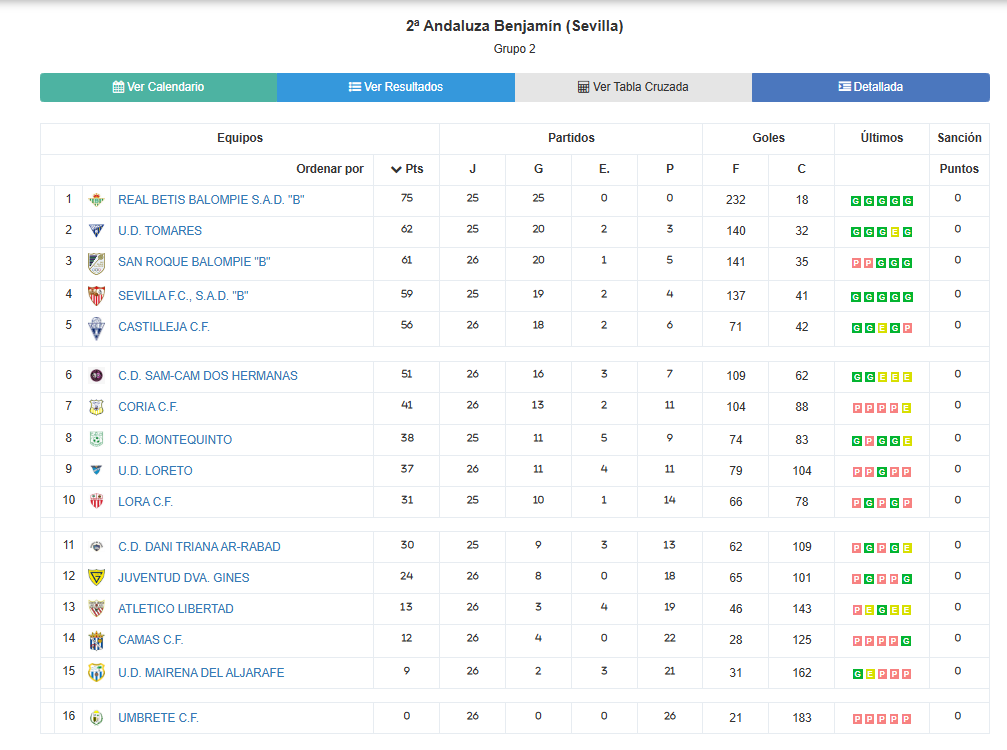This screenshot has width=1007, height=750.
Task: Open LORA C.F. team link
Action: tap(145, 501)
